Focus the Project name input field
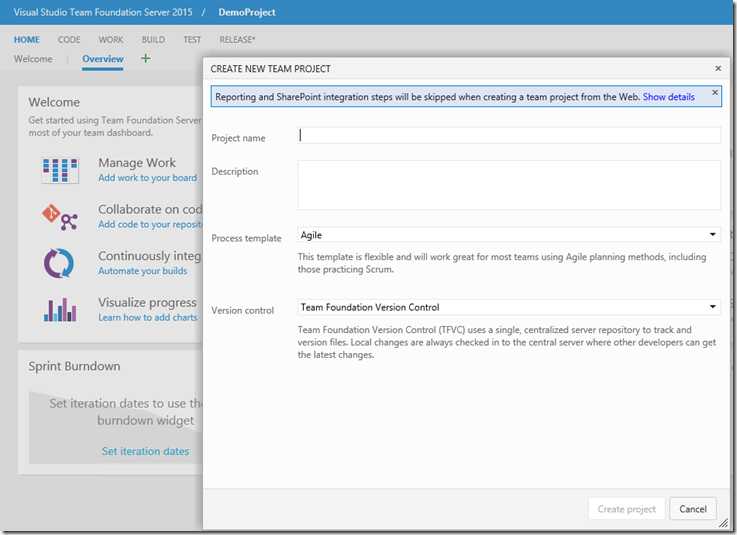 pyautogui.click(x=509, y=135)
